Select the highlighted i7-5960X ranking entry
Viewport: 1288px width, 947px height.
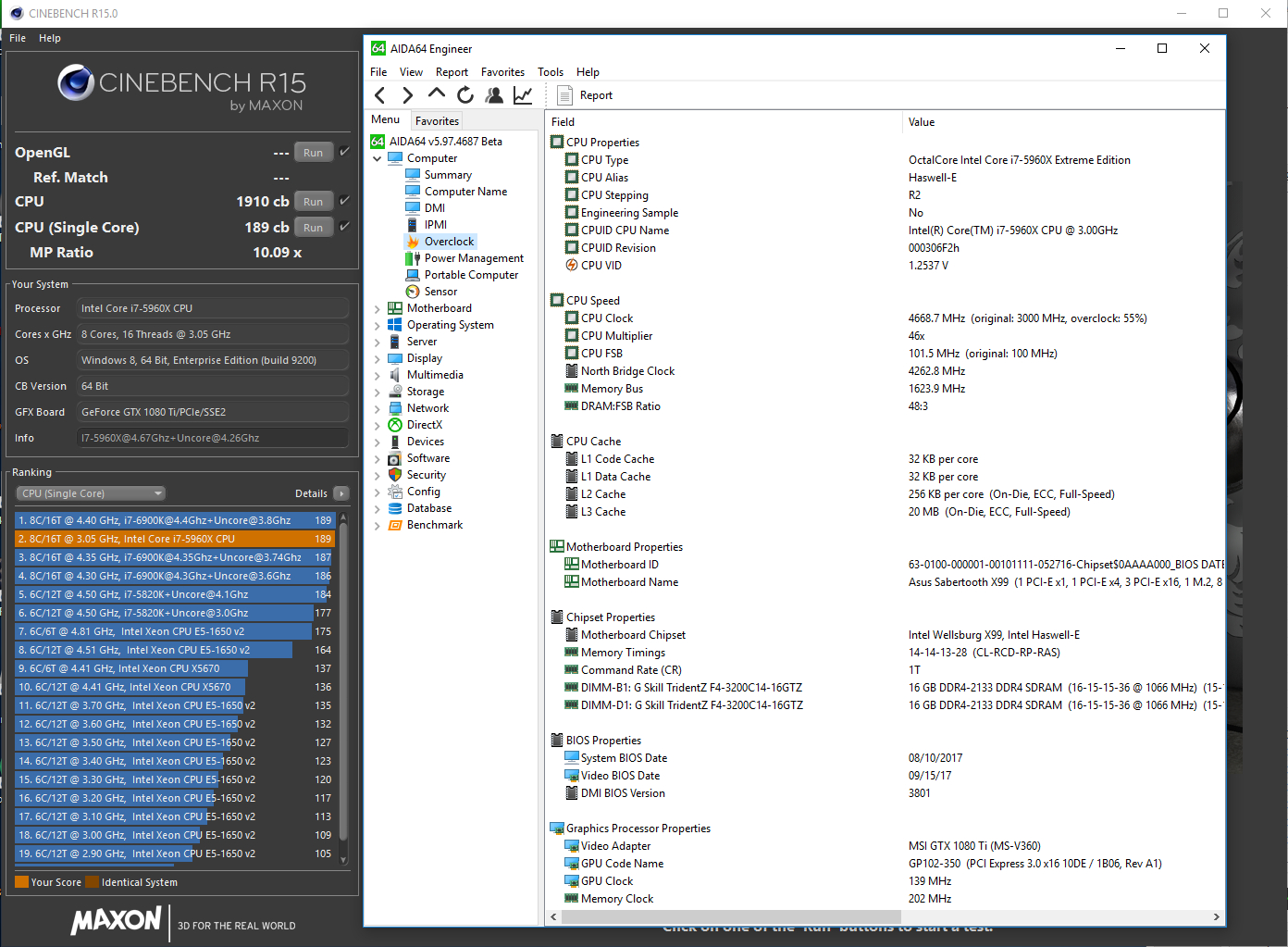(175, 539)
